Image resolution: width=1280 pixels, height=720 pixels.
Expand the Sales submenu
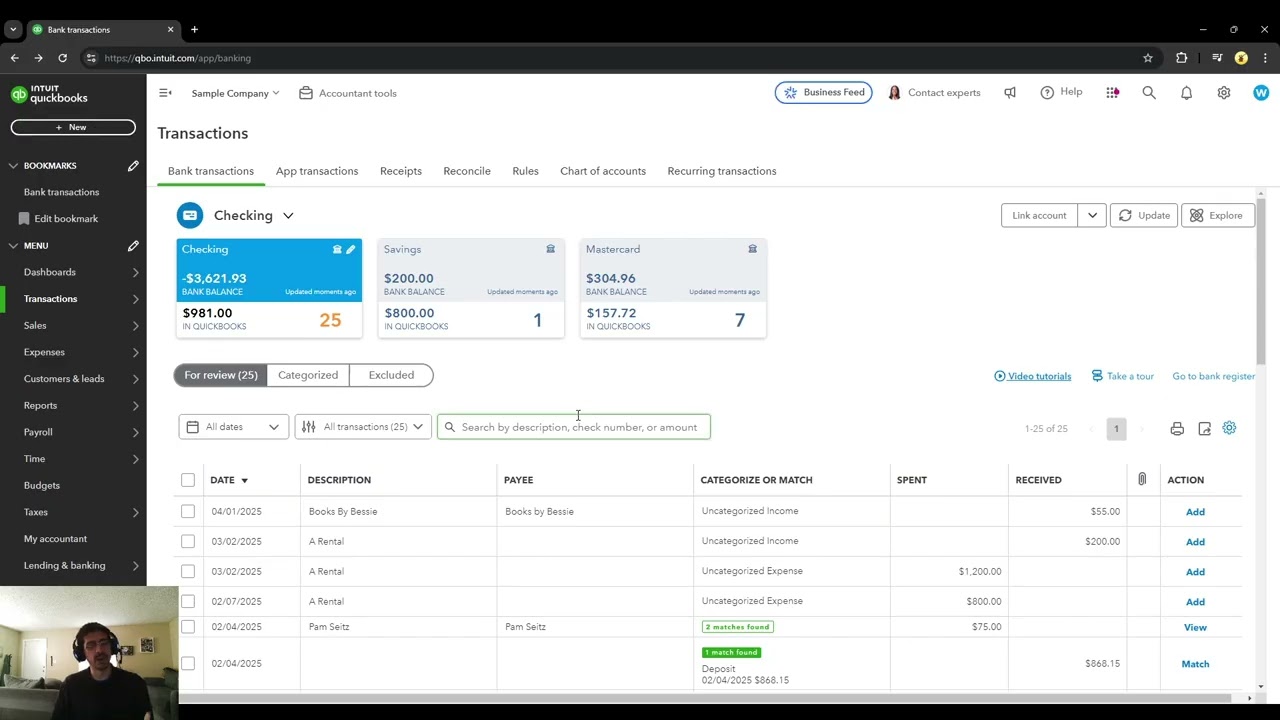click(x=135, y=326)
